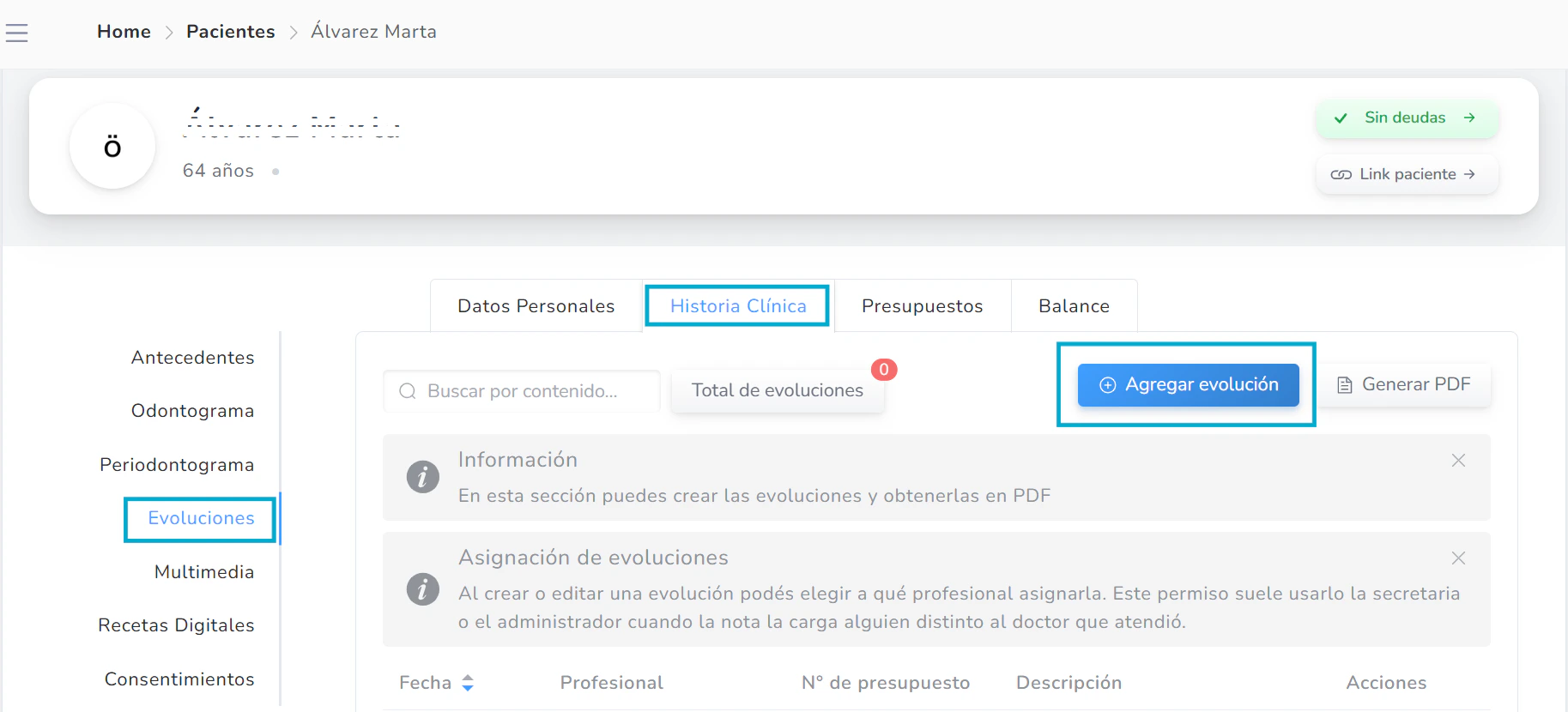This screenshot has width=1568, height=712.
Task: Open the hamburger menu icon
Action: [x=16, y=33]
